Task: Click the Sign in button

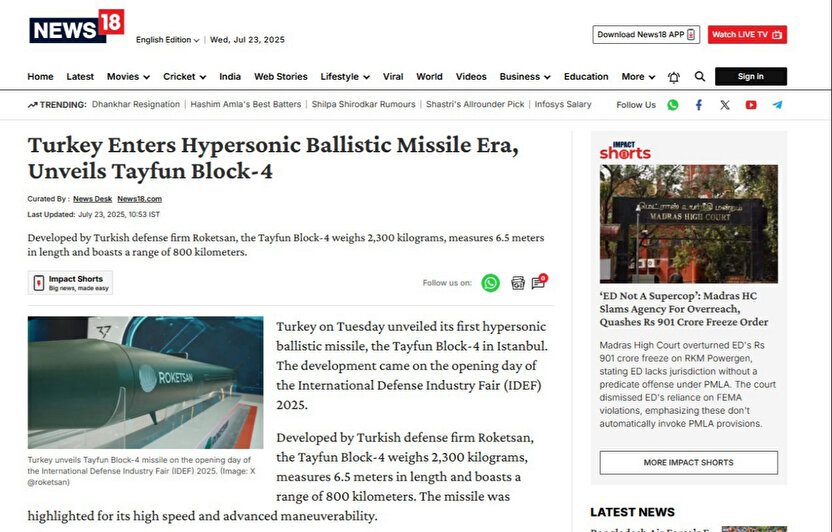Action: pos(751,76)
